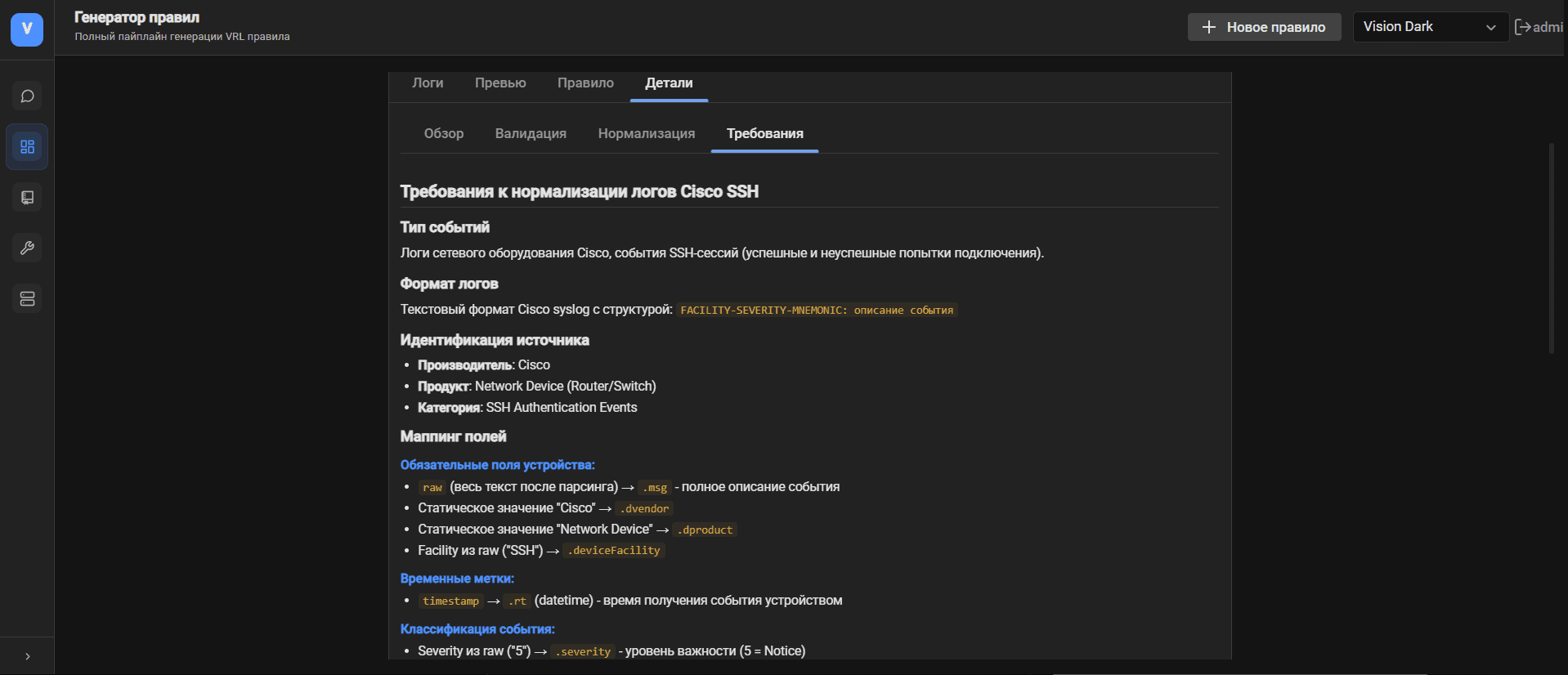Expand the sidebar with bottom chevron

27,656
